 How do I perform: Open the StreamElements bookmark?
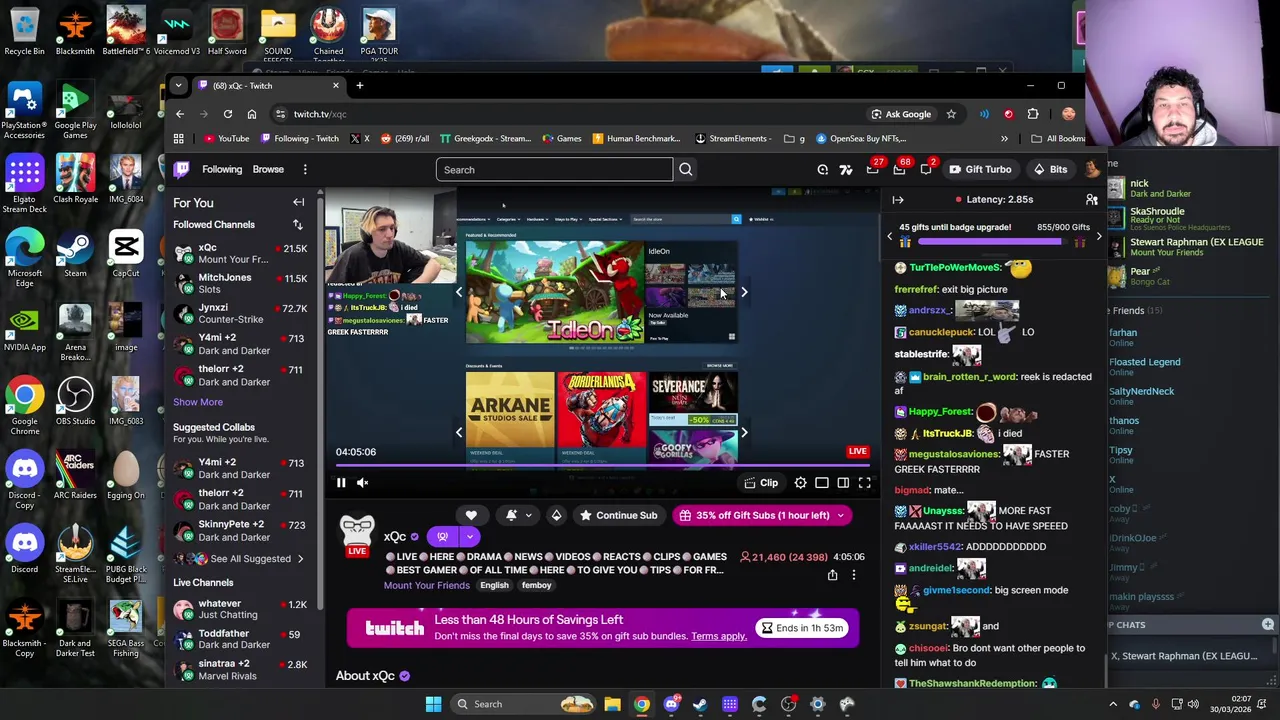point(731,139)
